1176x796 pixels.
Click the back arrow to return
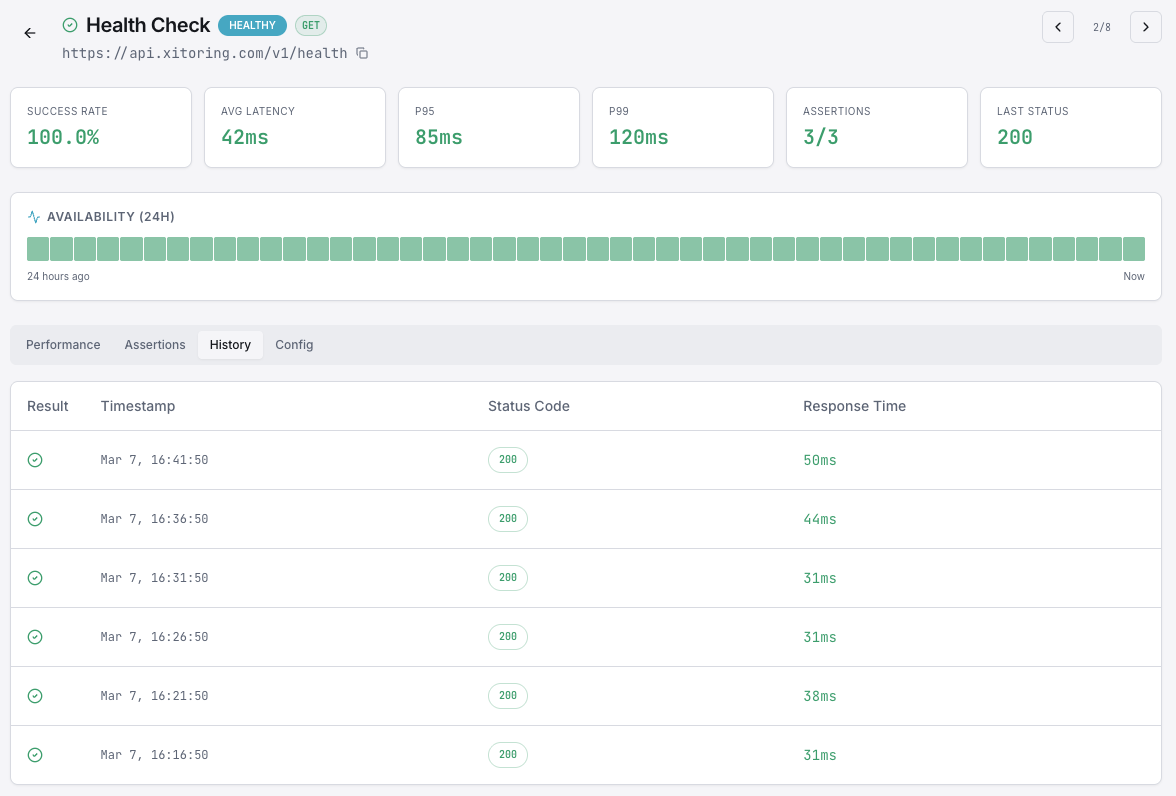point(29,33)
